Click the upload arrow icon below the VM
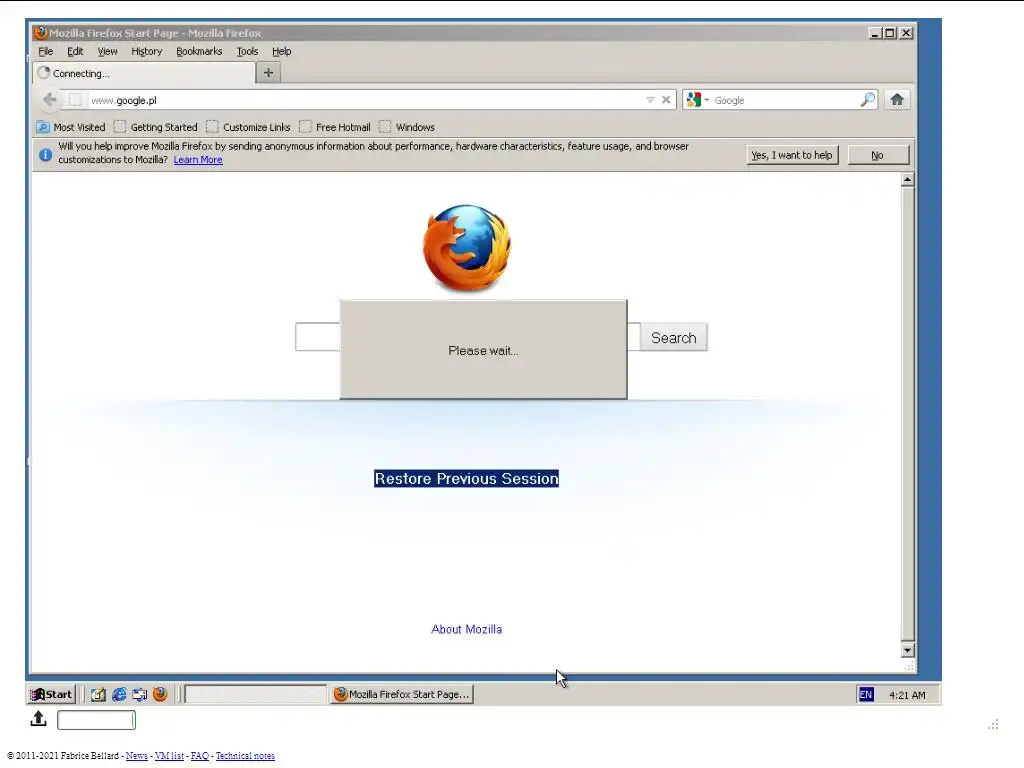Image resolution: width=1024 pixels, height=768 pixels. click(39, 719)
